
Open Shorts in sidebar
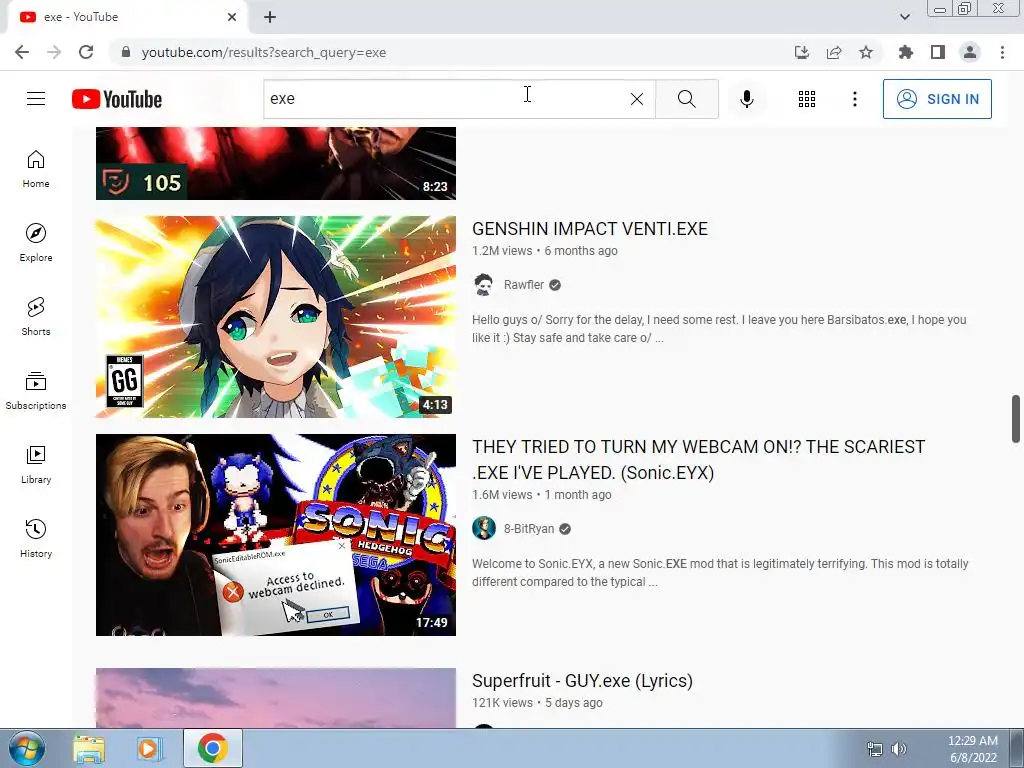36,317
